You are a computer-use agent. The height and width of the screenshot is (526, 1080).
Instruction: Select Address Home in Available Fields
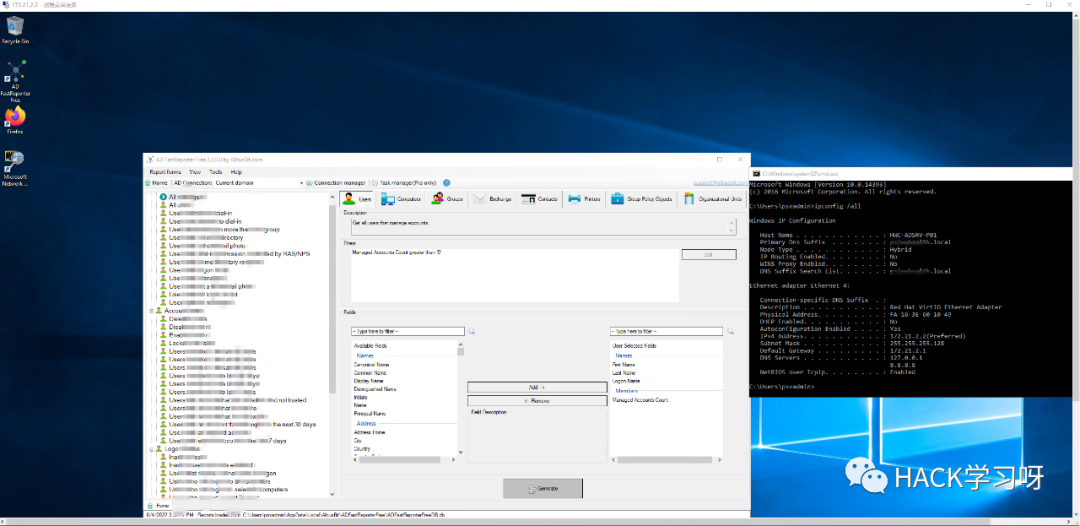click(369, 432)
